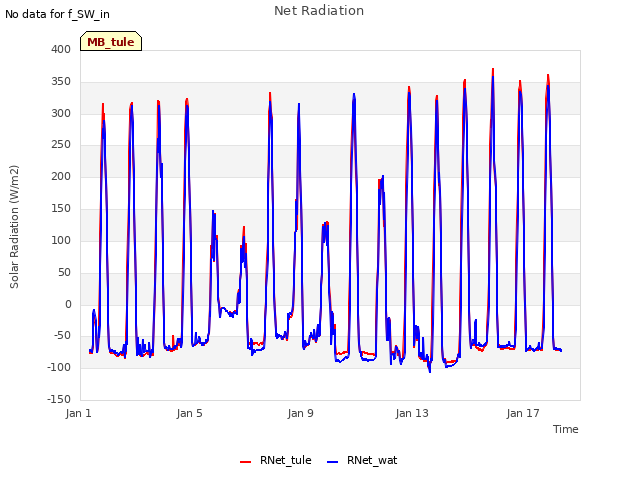Click the Net Radiation chart title
Image resolution: width=640 pixels, height=480 pixels.
(319, 11)
